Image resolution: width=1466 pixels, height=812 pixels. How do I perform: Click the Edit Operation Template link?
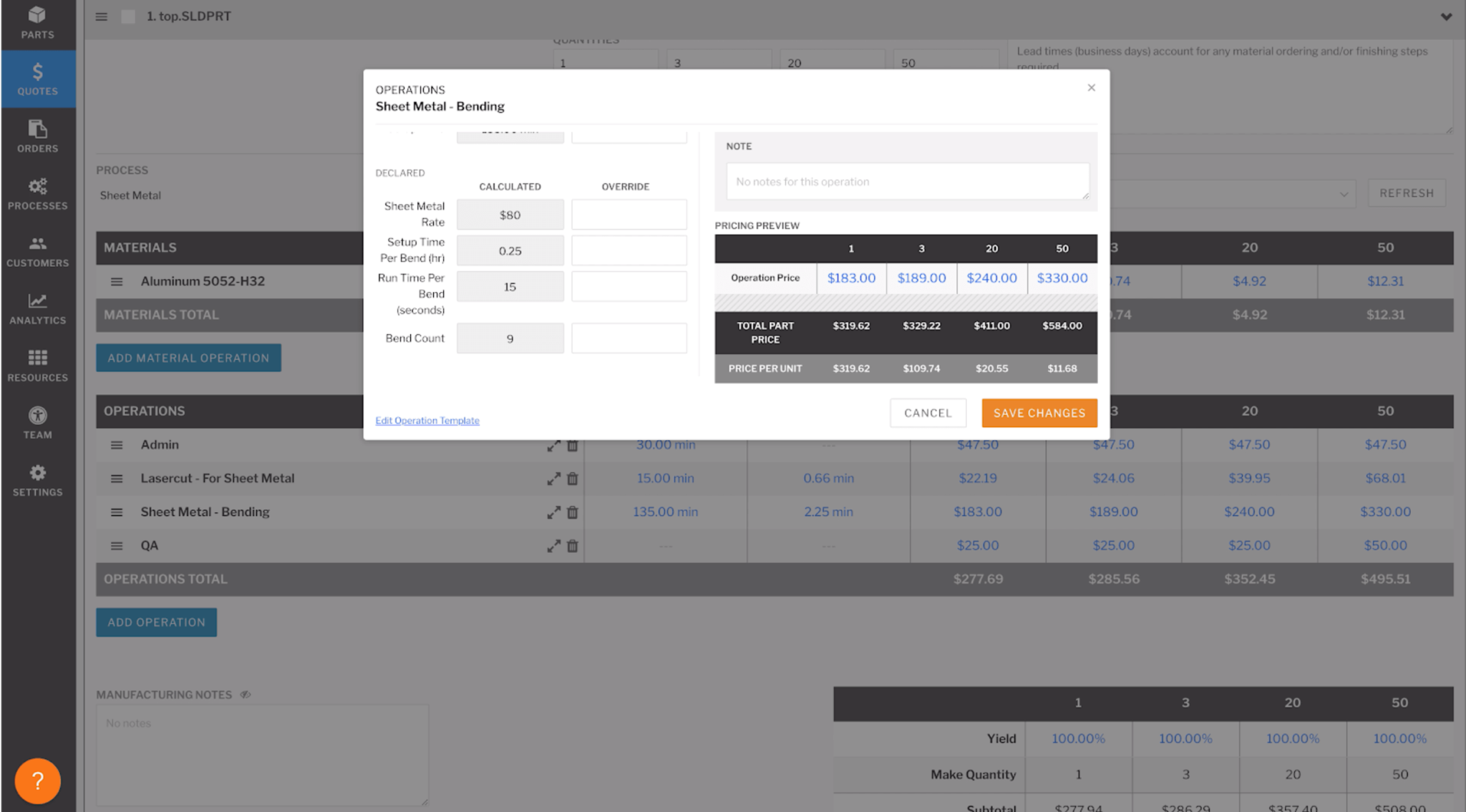427,420
